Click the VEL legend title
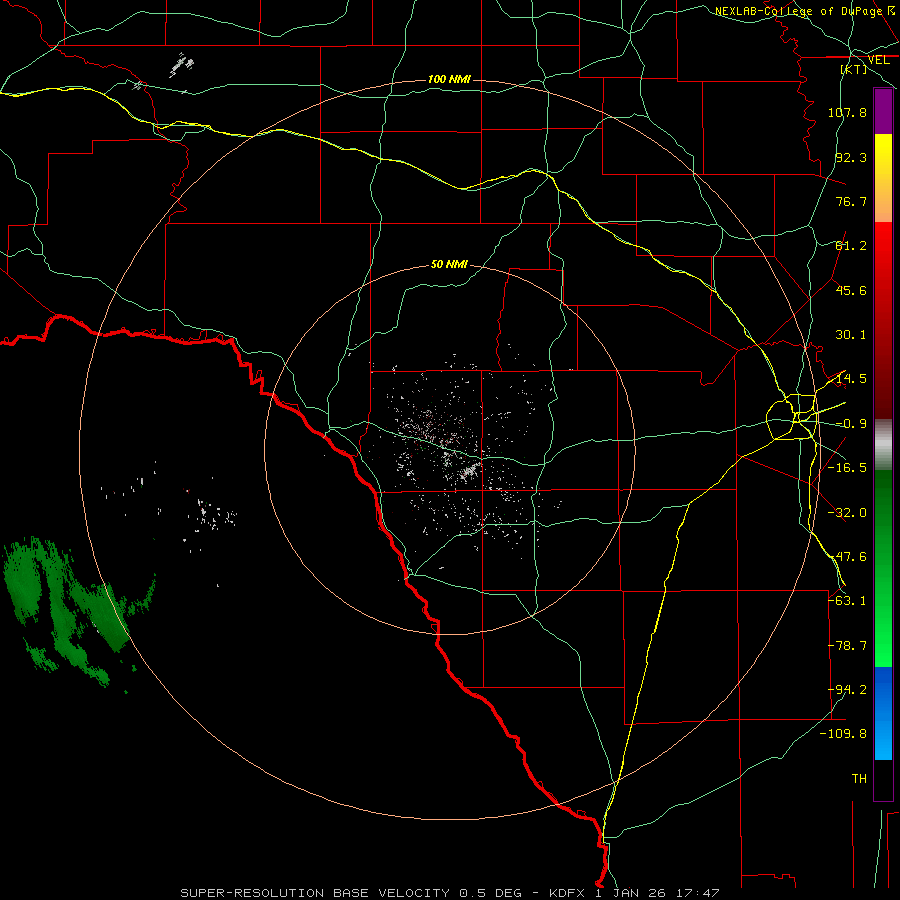This screenshot has width=900, height=900. point(878,60)
